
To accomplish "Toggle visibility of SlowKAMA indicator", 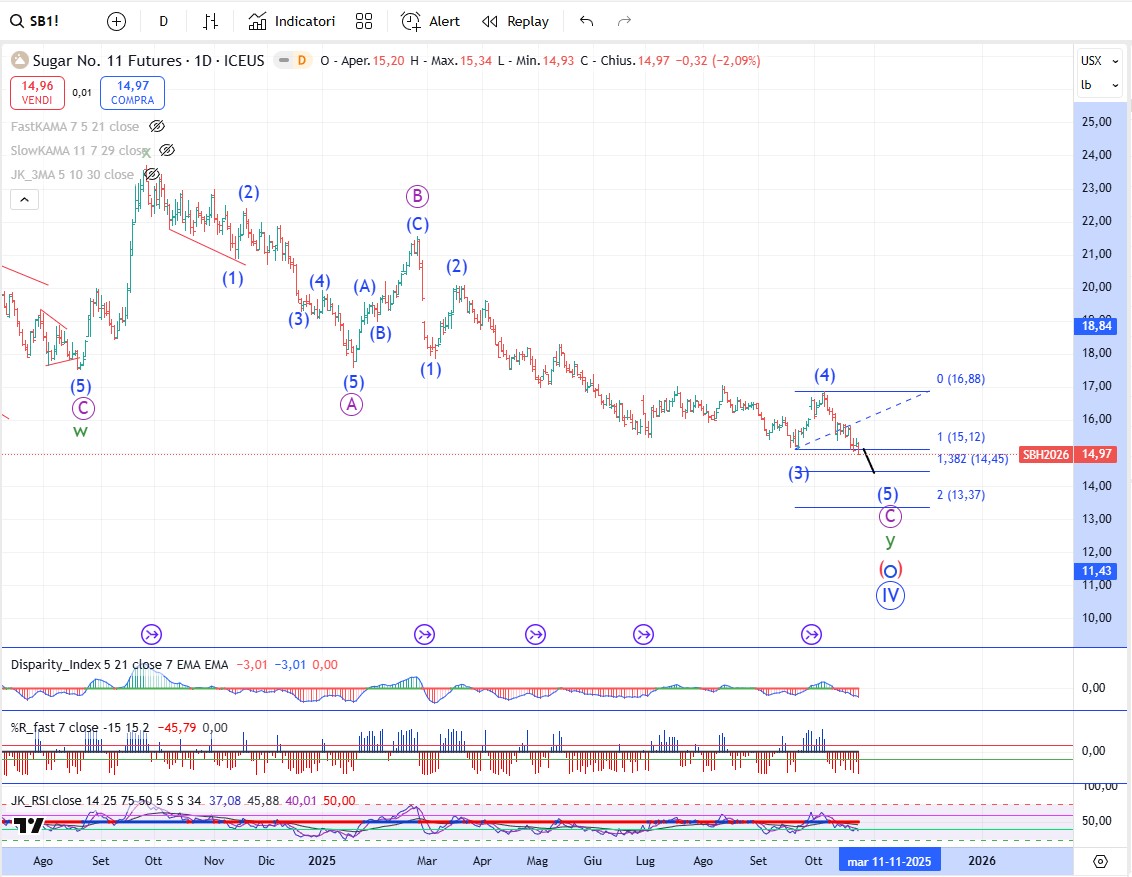I will [167, 150].
